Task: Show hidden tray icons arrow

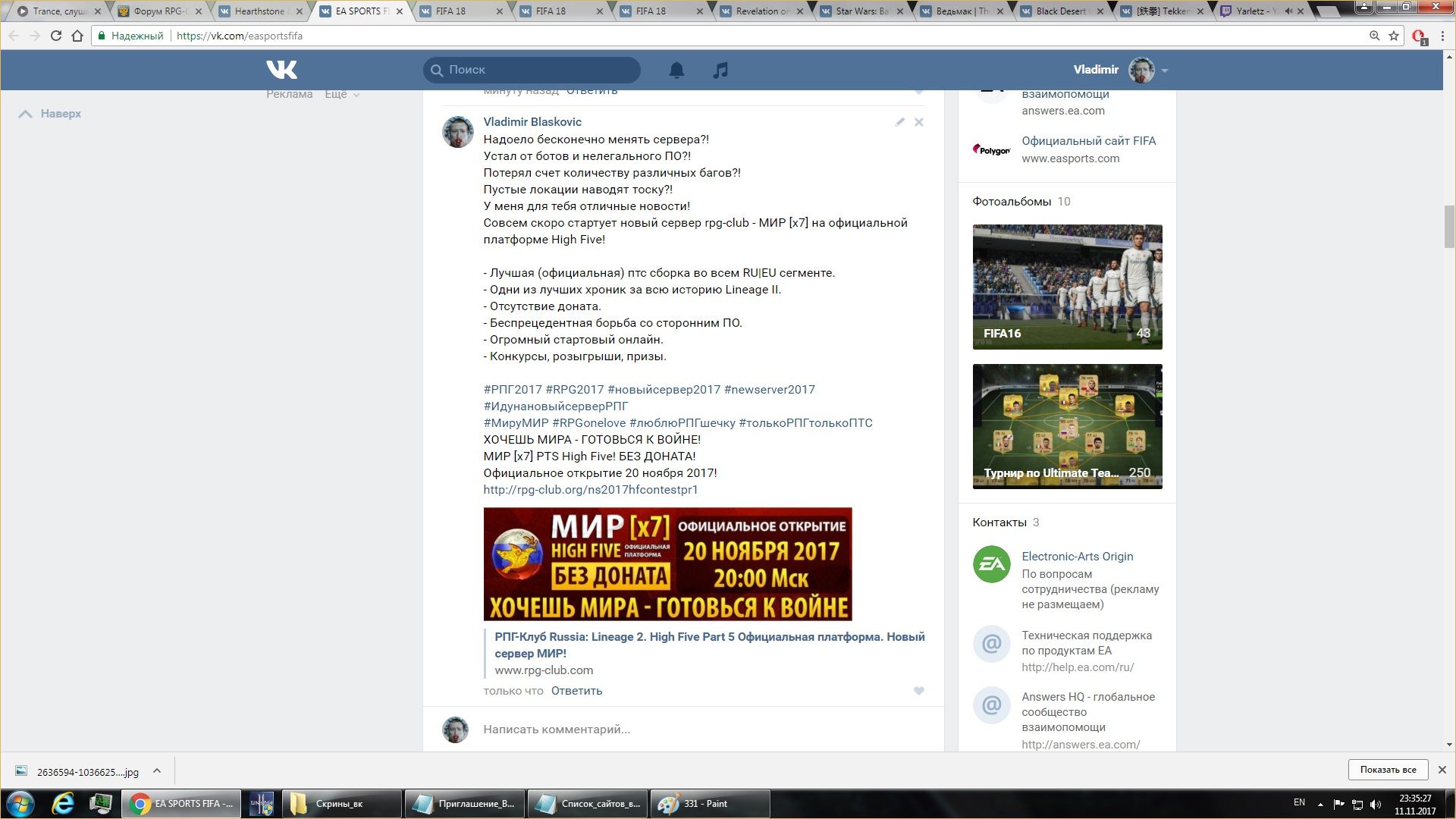Action: point(1320,804)
